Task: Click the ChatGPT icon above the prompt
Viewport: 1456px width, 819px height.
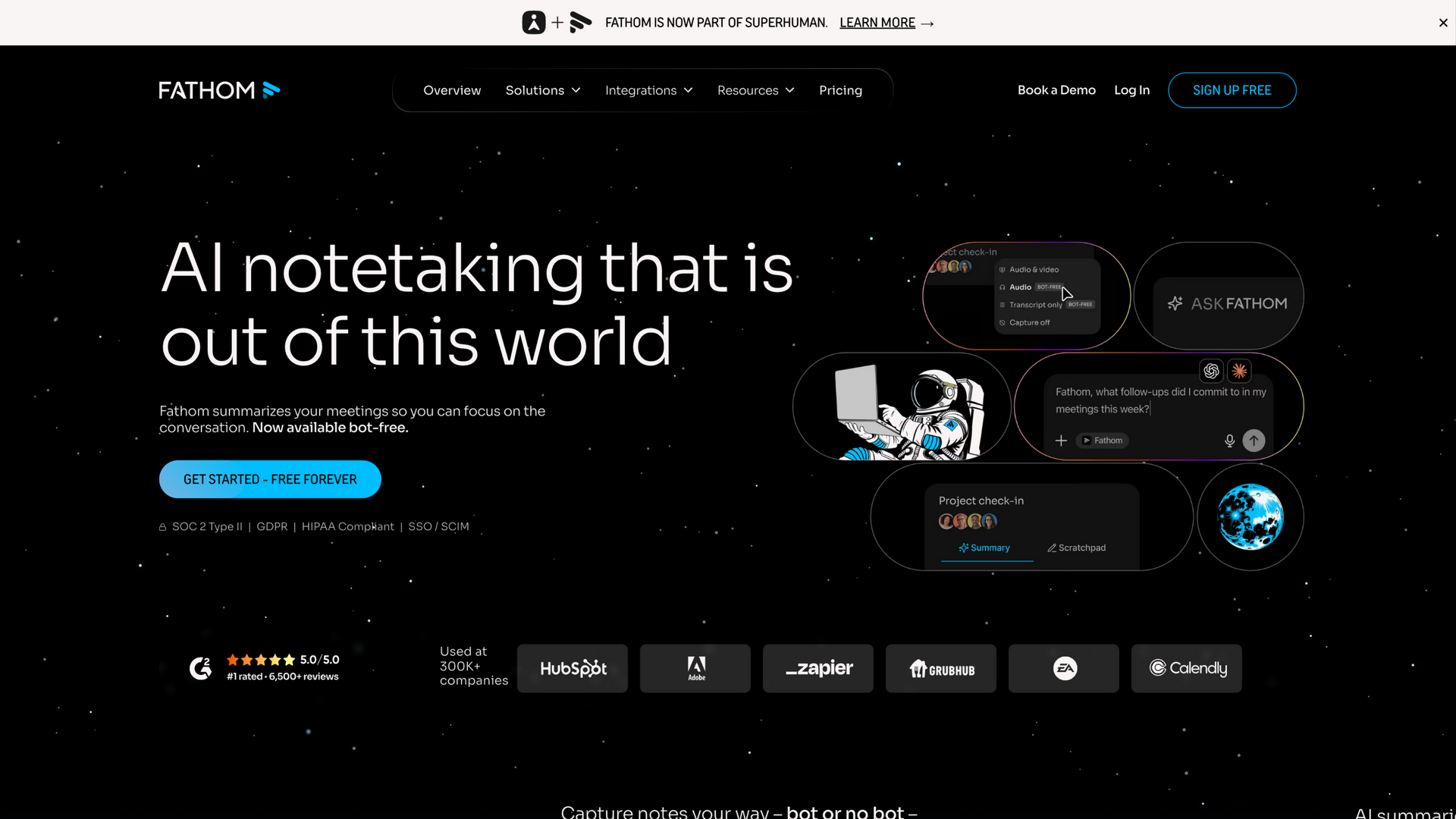Action: tap(1211, 371)
